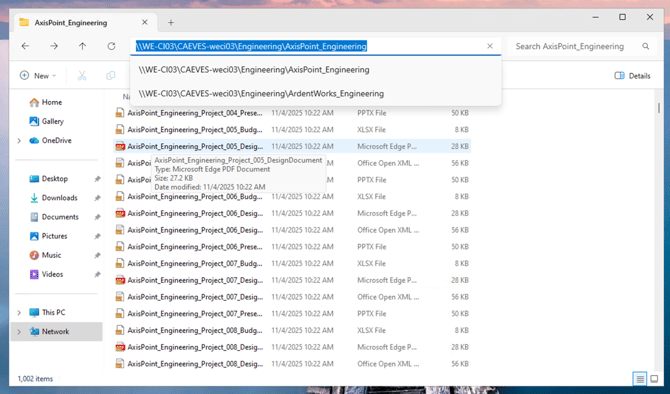Open the Downloads quick access folder
This screenshot has height=394, width=670.
[59, 198]
